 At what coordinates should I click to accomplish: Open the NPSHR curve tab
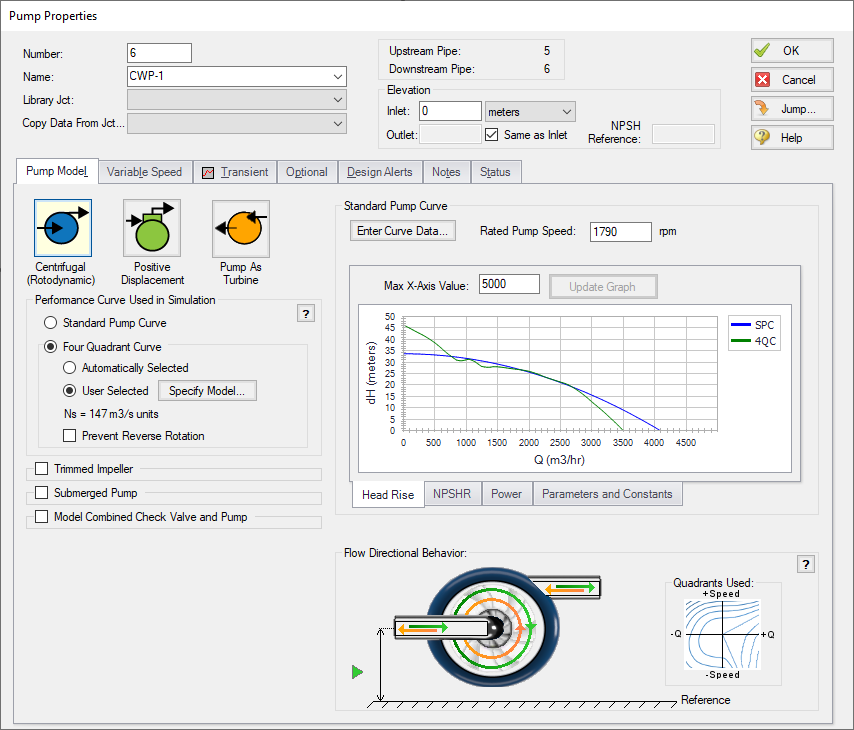(452, 493)
